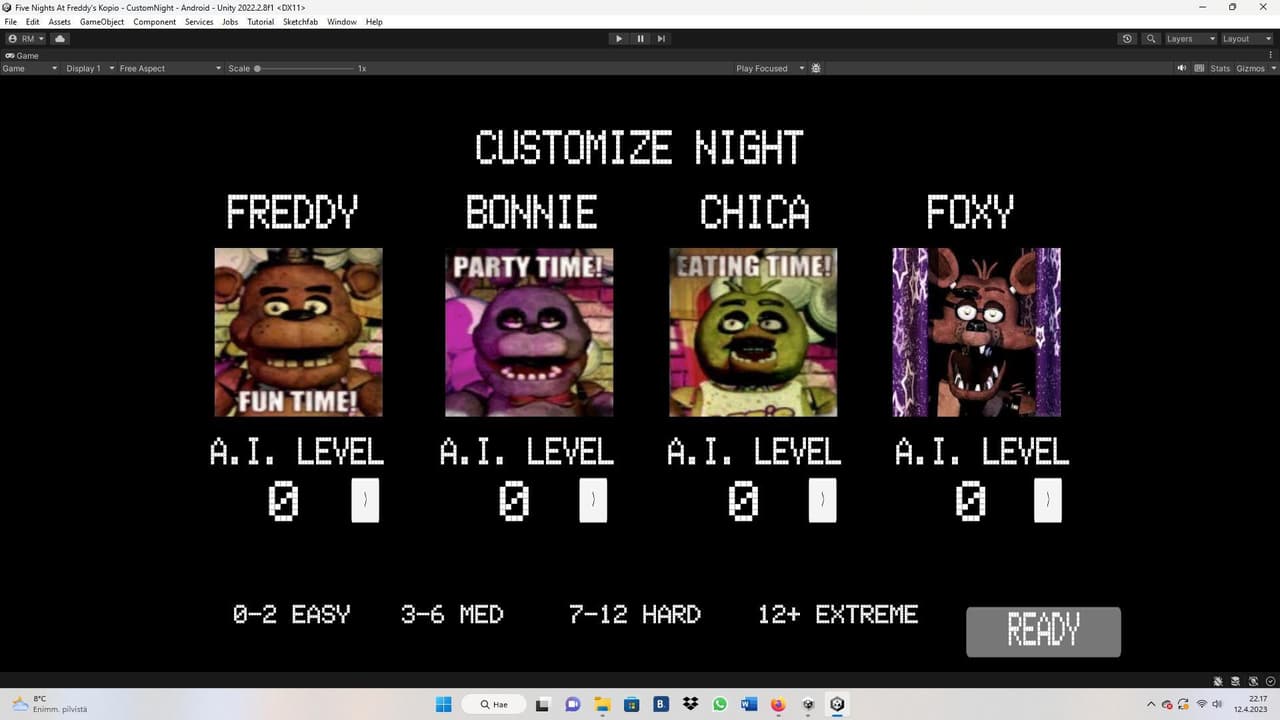Click the Windows Start button
This screenshot has width=1280, height=720.
(444, 704)
